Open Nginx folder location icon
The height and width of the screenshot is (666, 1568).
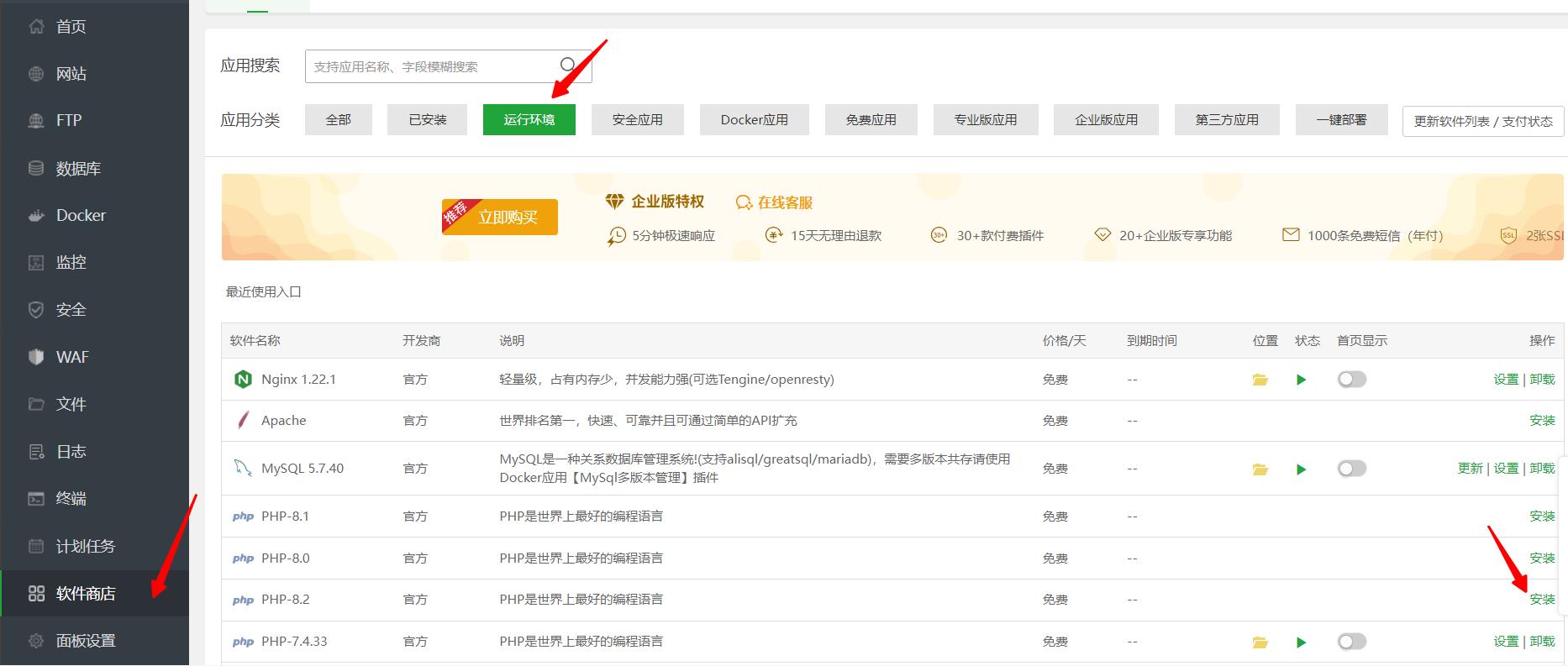tap(1260, 380)
